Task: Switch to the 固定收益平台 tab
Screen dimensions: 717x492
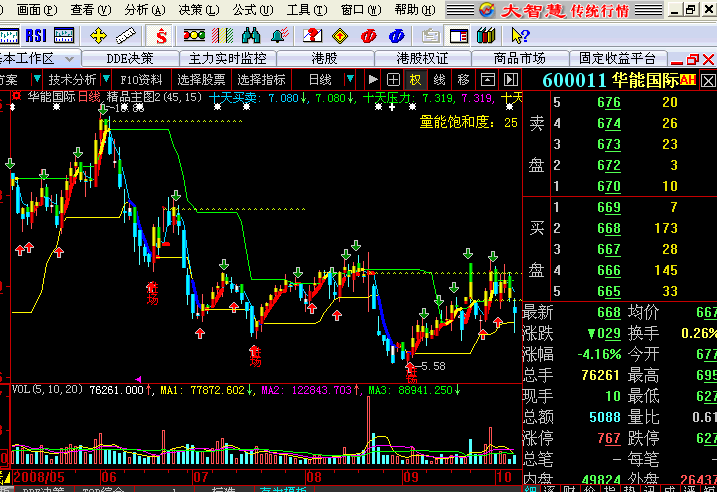Action: (x=617, y=59)
